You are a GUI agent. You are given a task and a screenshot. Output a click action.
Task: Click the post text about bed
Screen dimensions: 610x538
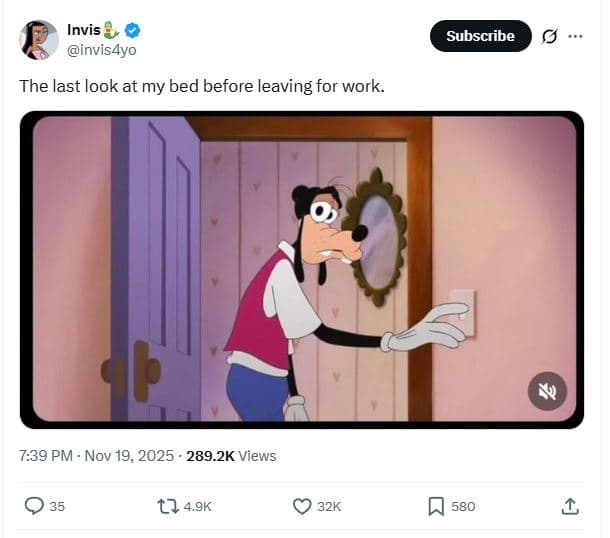tap(201, 86)
